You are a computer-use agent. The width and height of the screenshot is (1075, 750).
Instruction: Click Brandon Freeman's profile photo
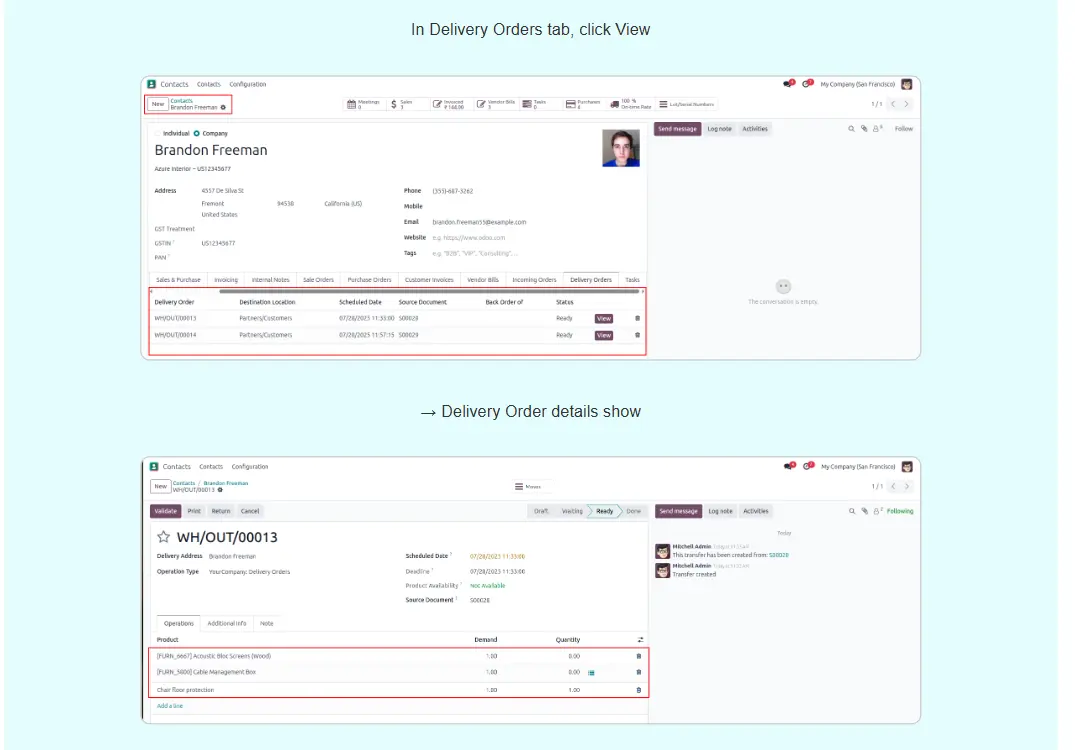(620, 148)
